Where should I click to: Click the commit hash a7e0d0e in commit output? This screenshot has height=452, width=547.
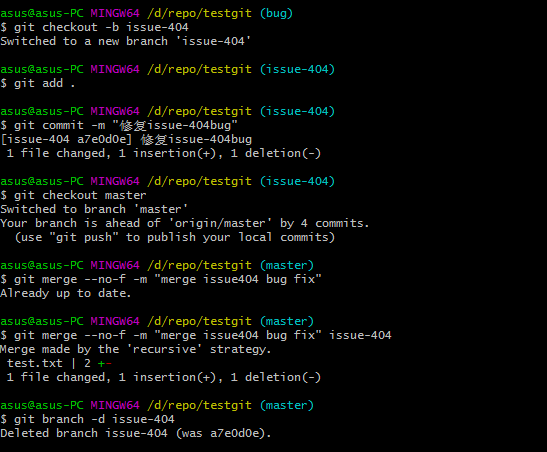tap(104, 140)
